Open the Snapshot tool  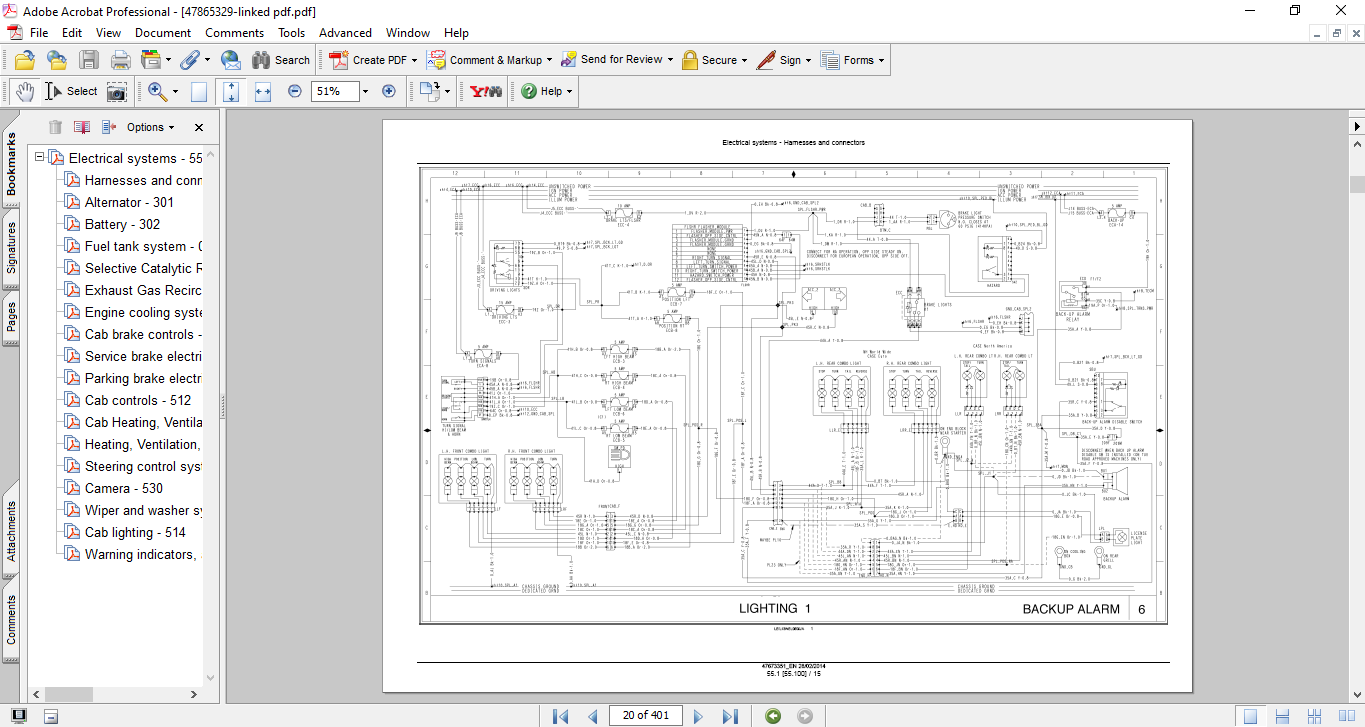click(116, 91)
